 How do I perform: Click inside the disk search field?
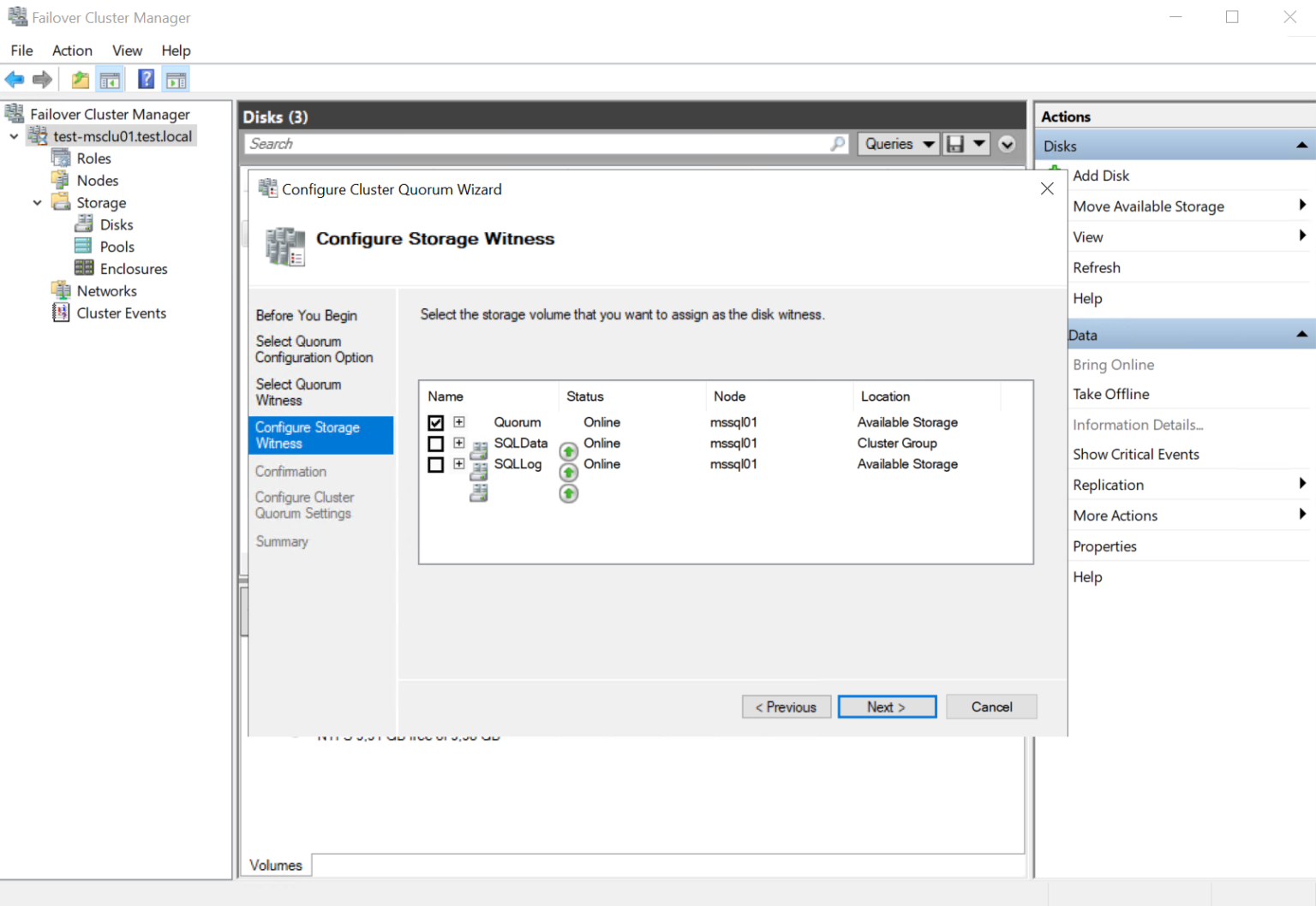[540, 143]
